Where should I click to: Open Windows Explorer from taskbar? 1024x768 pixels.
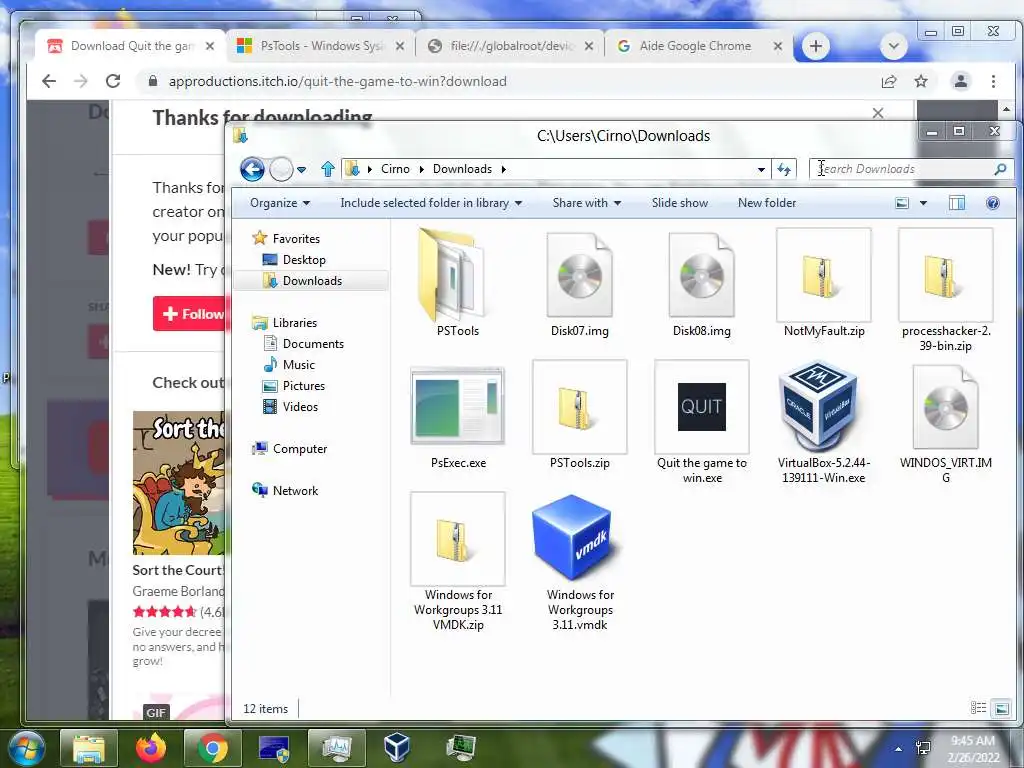coord(89,748)
